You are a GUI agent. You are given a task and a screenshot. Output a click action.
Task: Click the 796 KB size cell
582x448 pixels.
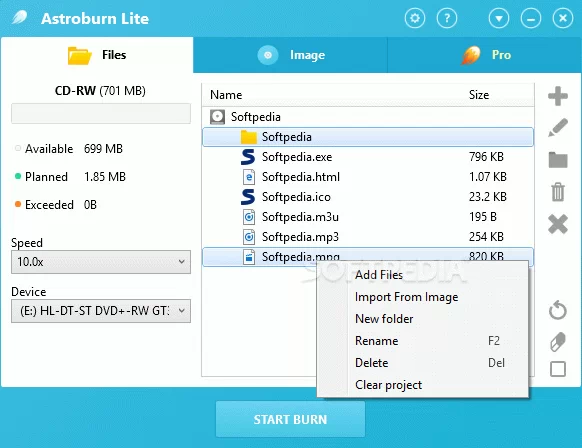pos(486,157)
